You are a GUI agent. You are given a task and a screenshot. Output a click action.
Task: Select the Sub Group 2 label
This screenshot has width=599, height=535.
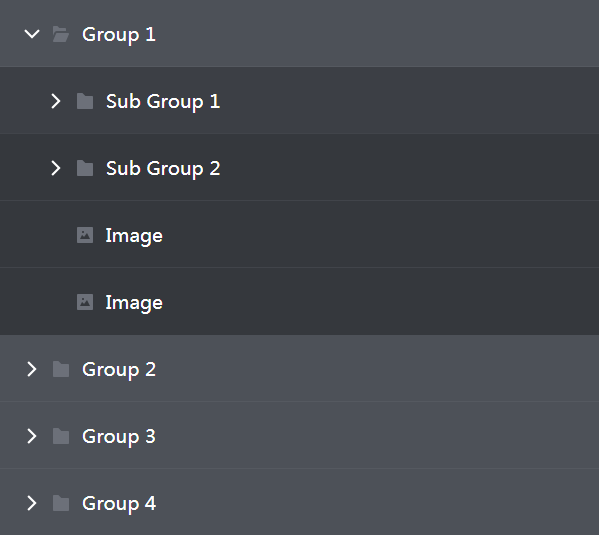coord(163,169)
